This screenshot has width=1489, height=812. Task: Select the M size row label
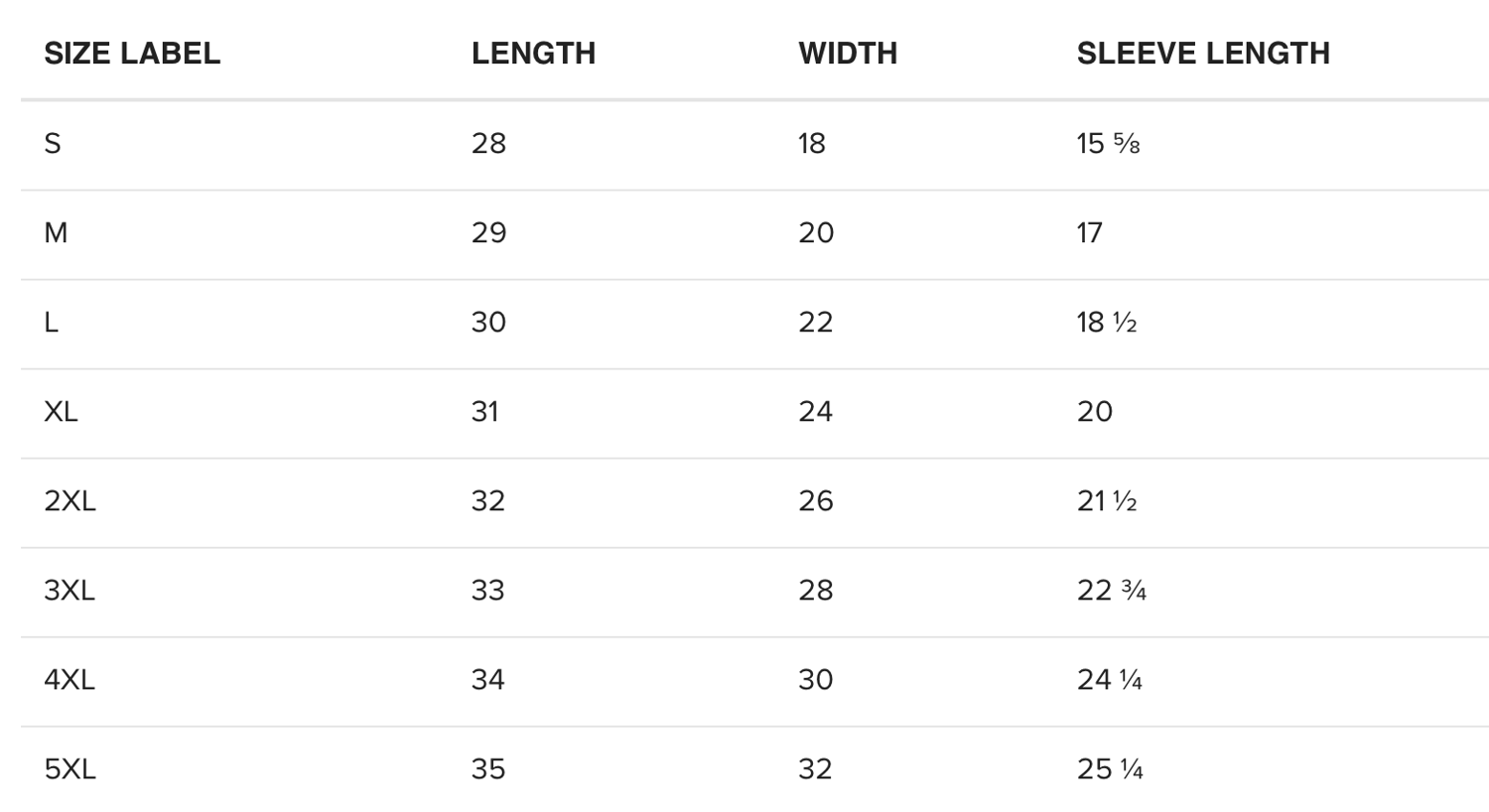coord(56,232)
